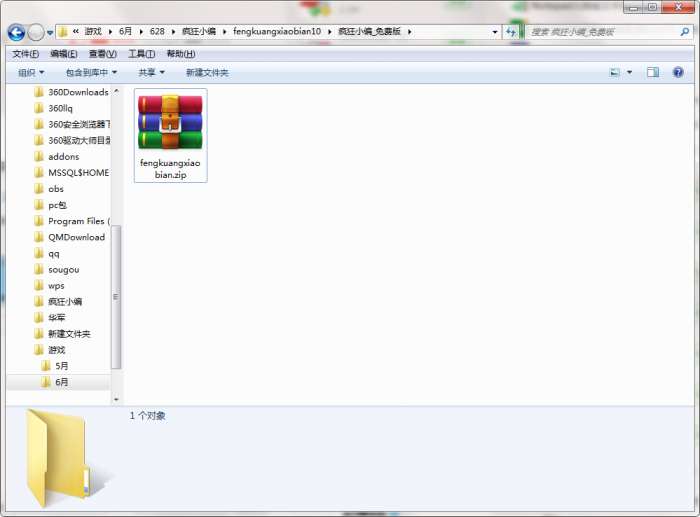This screenshot has height=517, width=700.
Task: Click the 游戏 breadcrumb in address bar
Action: (93, 31)
